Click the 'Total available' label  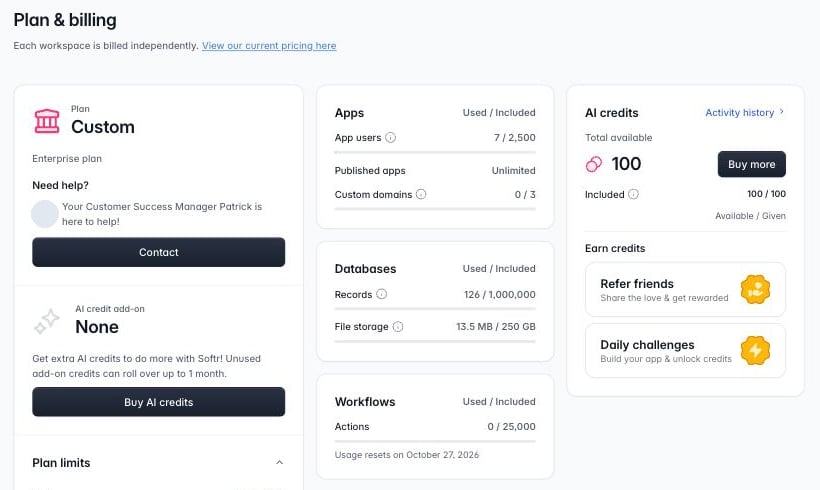tap(619, 138)
